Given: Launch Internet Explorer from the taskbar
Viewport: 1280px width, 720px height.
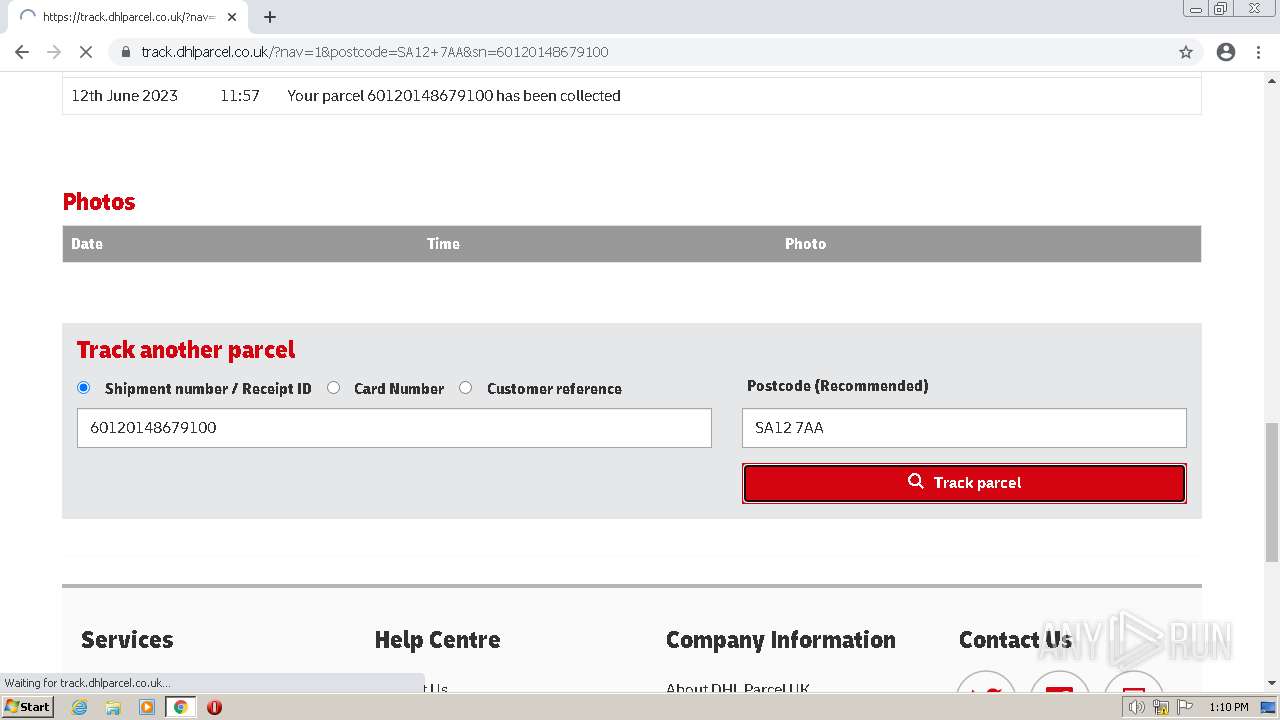Looking at the screenshot, I should [x=80, y=707].
